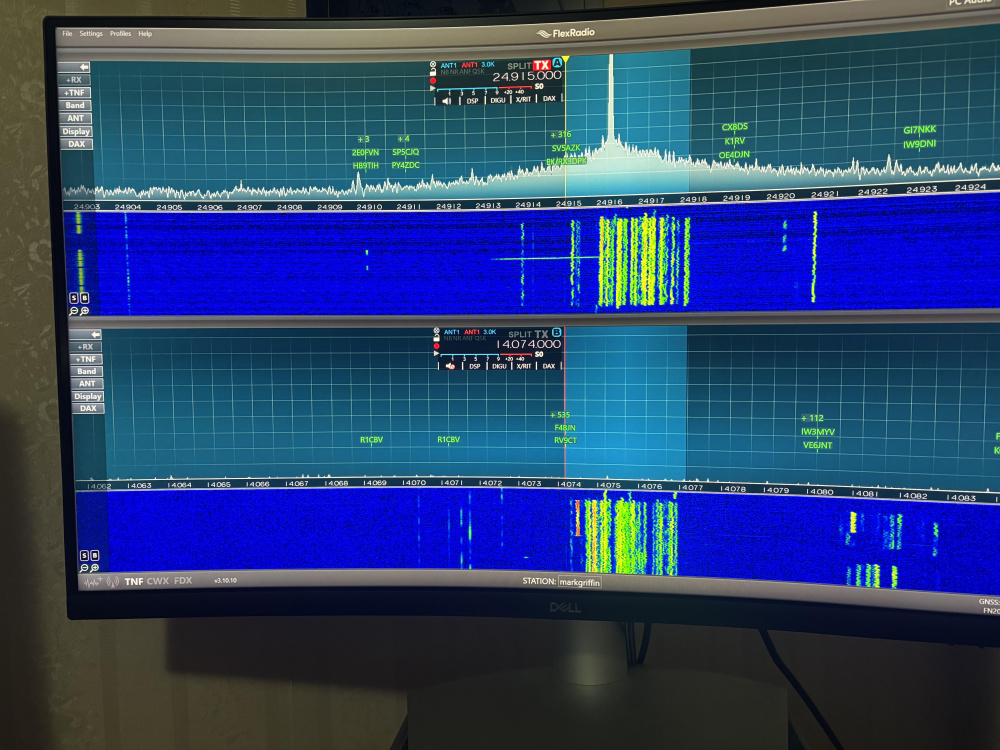Open slice A 3.0K filter width selector

[488, 64]
